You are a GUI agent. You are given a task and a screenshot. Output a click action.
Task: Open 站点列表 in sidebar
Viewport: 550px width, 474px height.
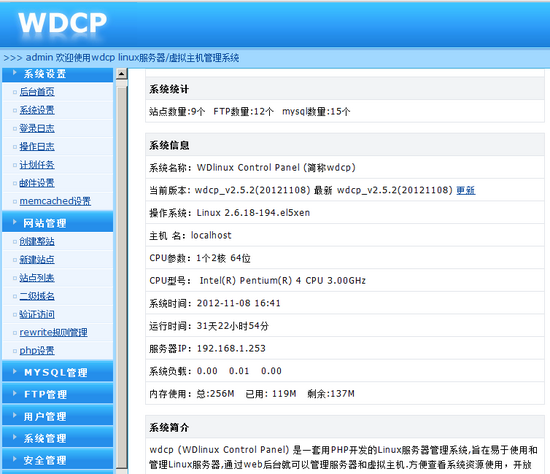37,278
